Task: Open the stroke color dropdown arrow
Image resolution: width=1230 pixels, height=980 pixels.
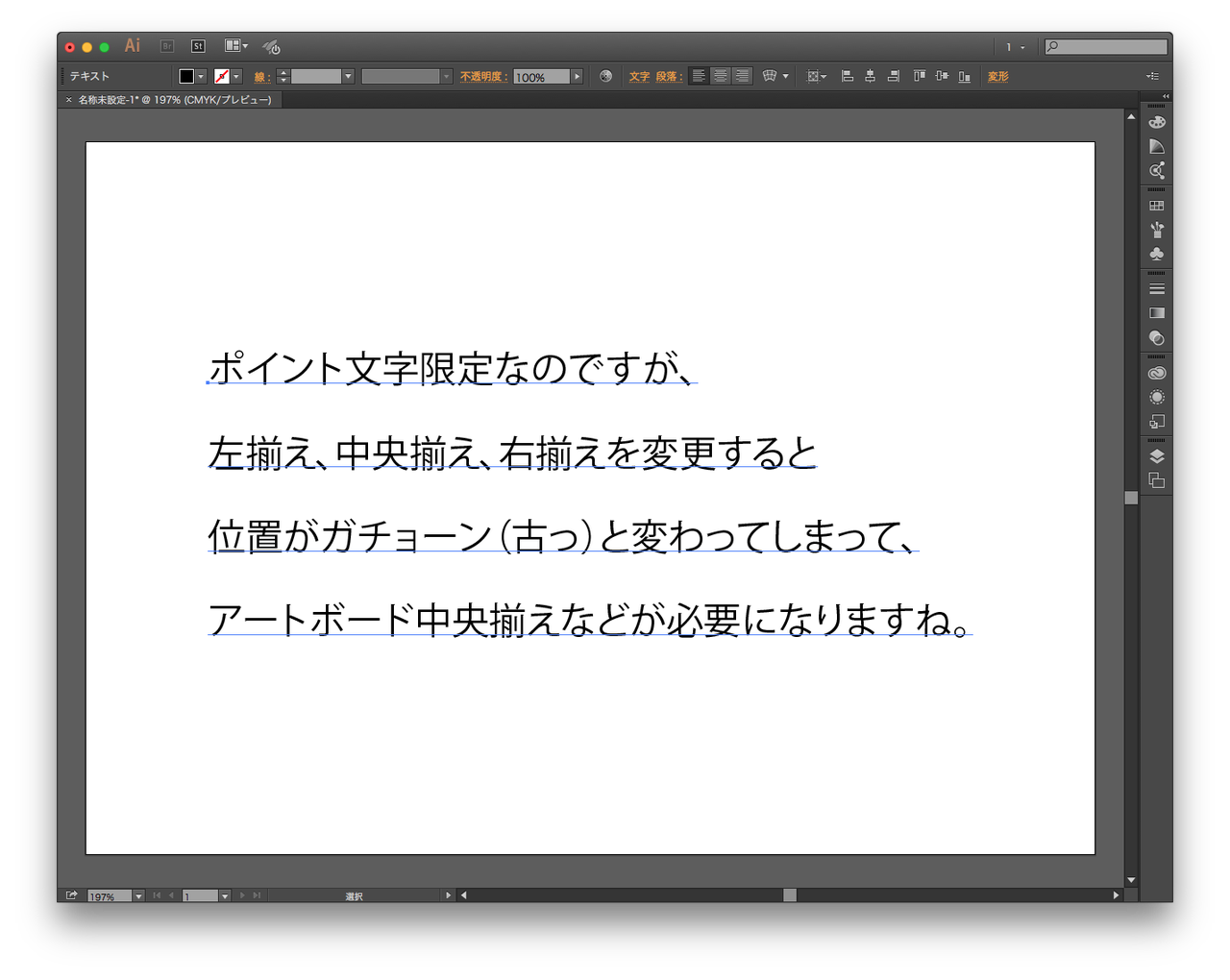Action: point(236,76)
